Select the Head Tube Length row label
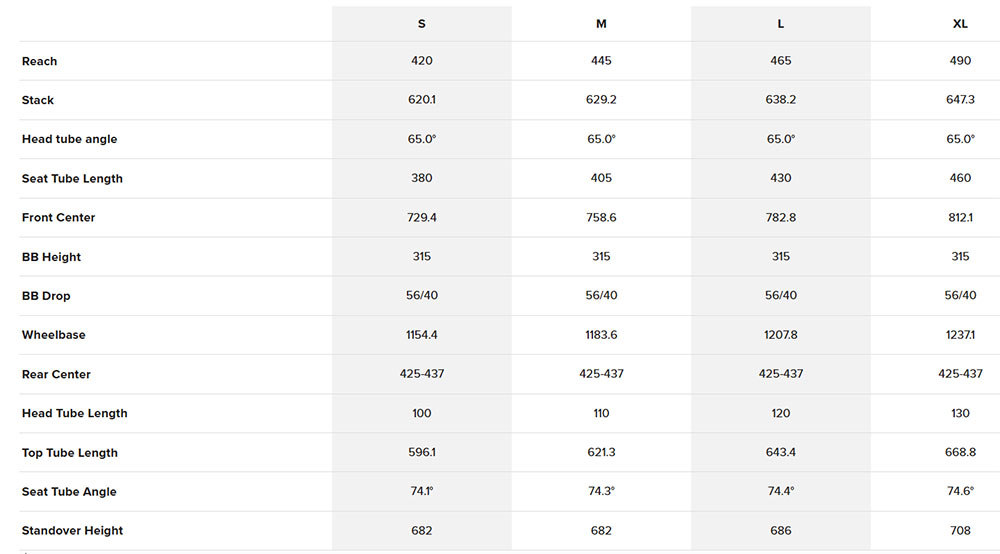Screen dimensions: 1000x554 (x=75, y=413)
